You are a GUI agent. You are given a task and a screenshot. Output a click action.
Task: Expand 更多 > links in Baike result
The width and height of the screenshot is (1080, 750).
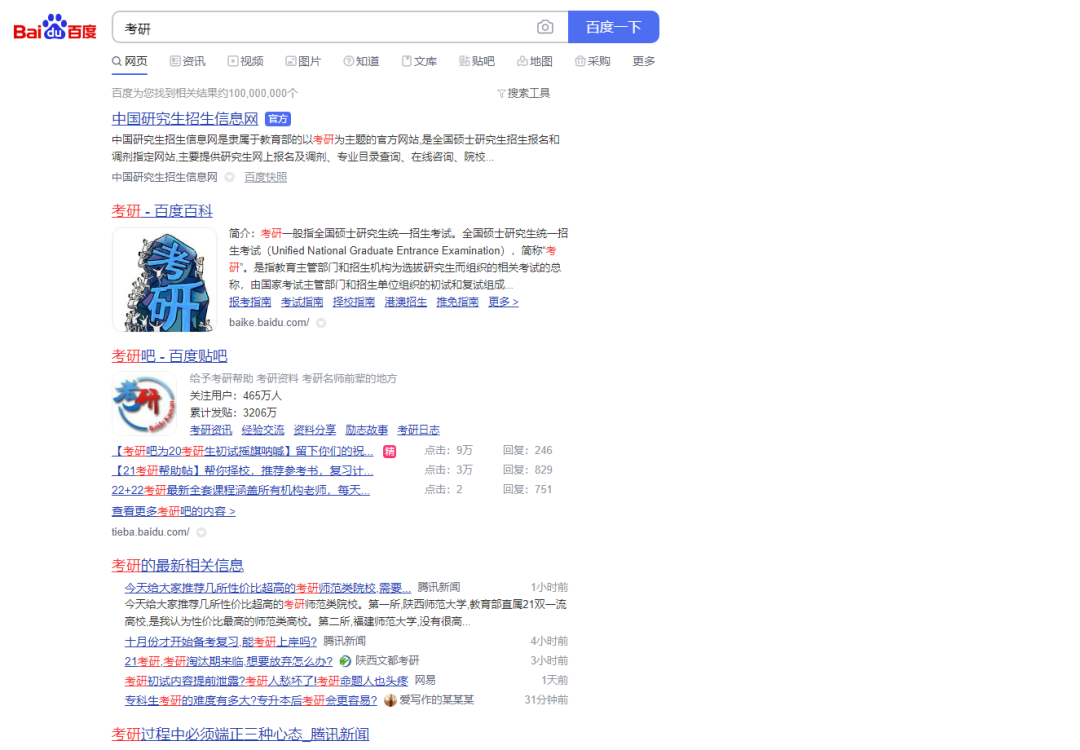pyautogui.click(x=503, y=302)
